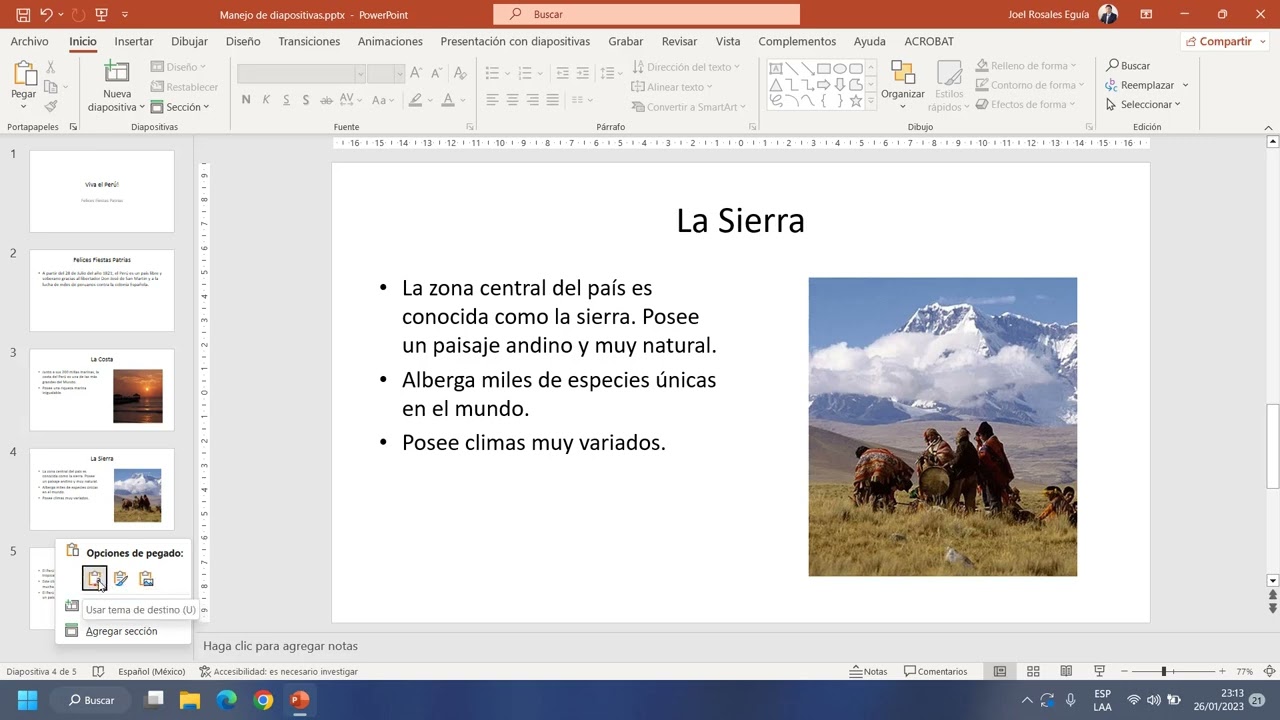
Task: Switch to reading view
Action: coord(1066,671)
